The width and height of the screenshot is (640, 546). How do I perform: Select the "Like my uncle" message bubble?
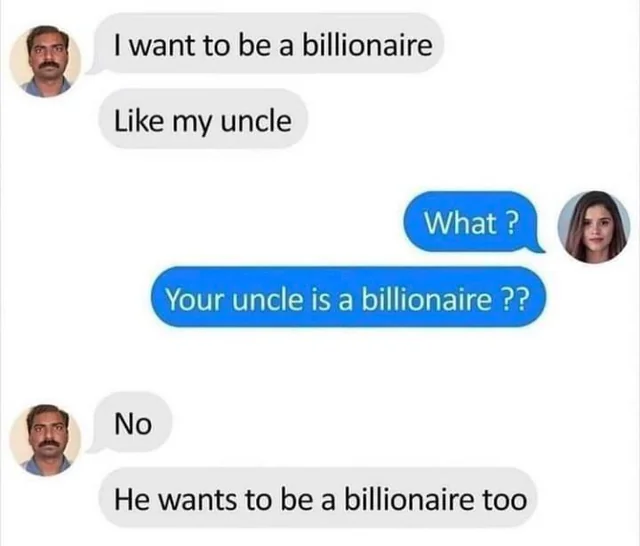pyautogui.click(x=203, y=120)
